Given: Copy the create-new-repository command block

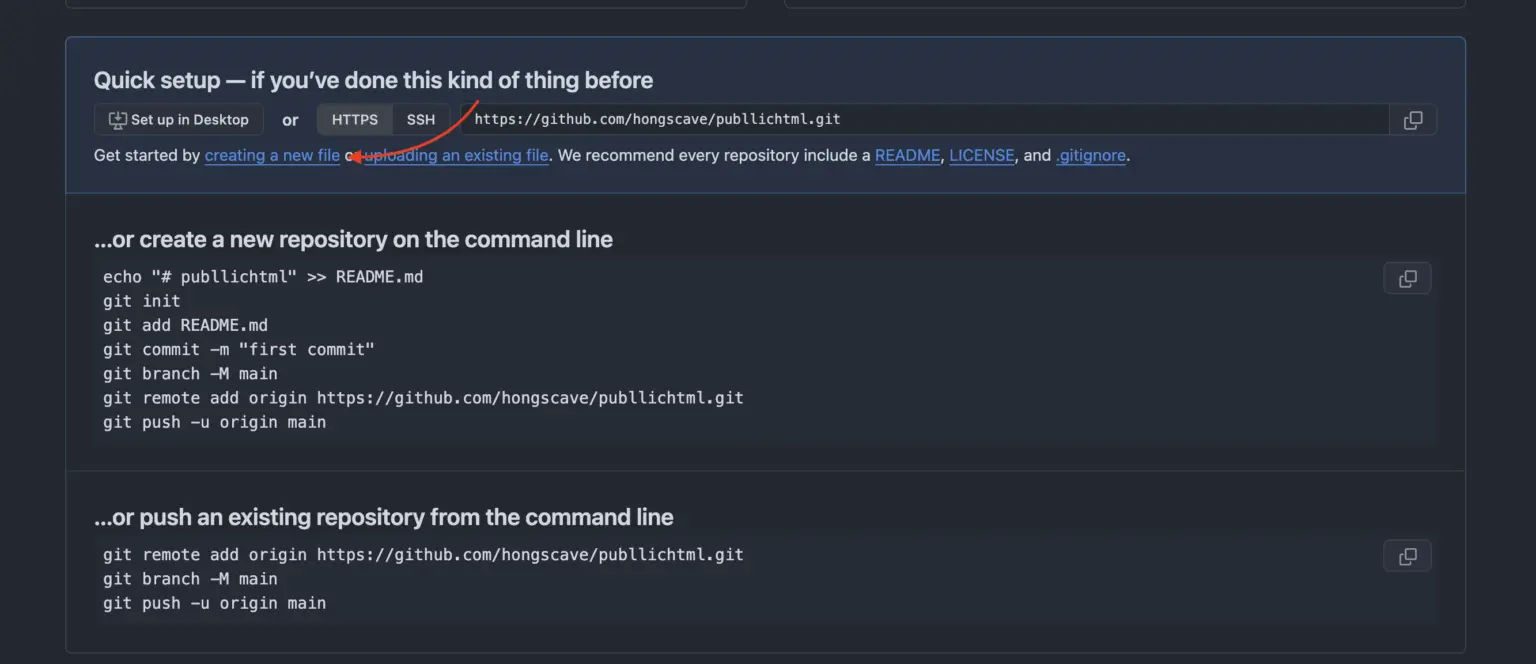Looking at the screenshot, I should (1407, 278).
